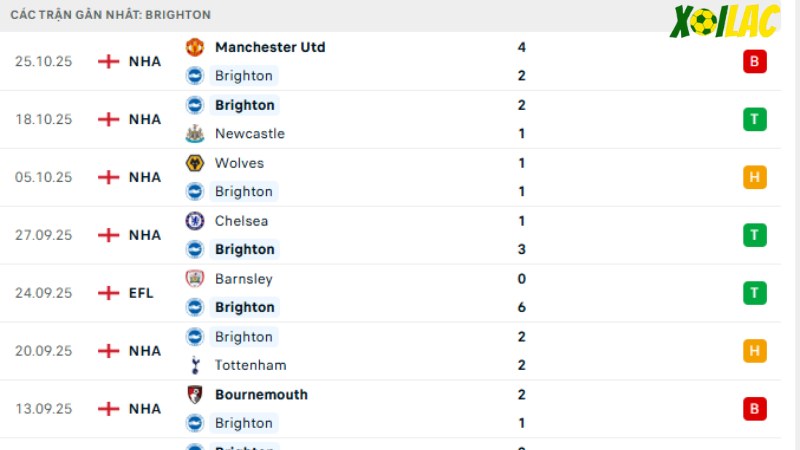Open the Barnsley 0 Brighton 6 match row
Viewport: 800px width, 450px height.
[390, 293]
